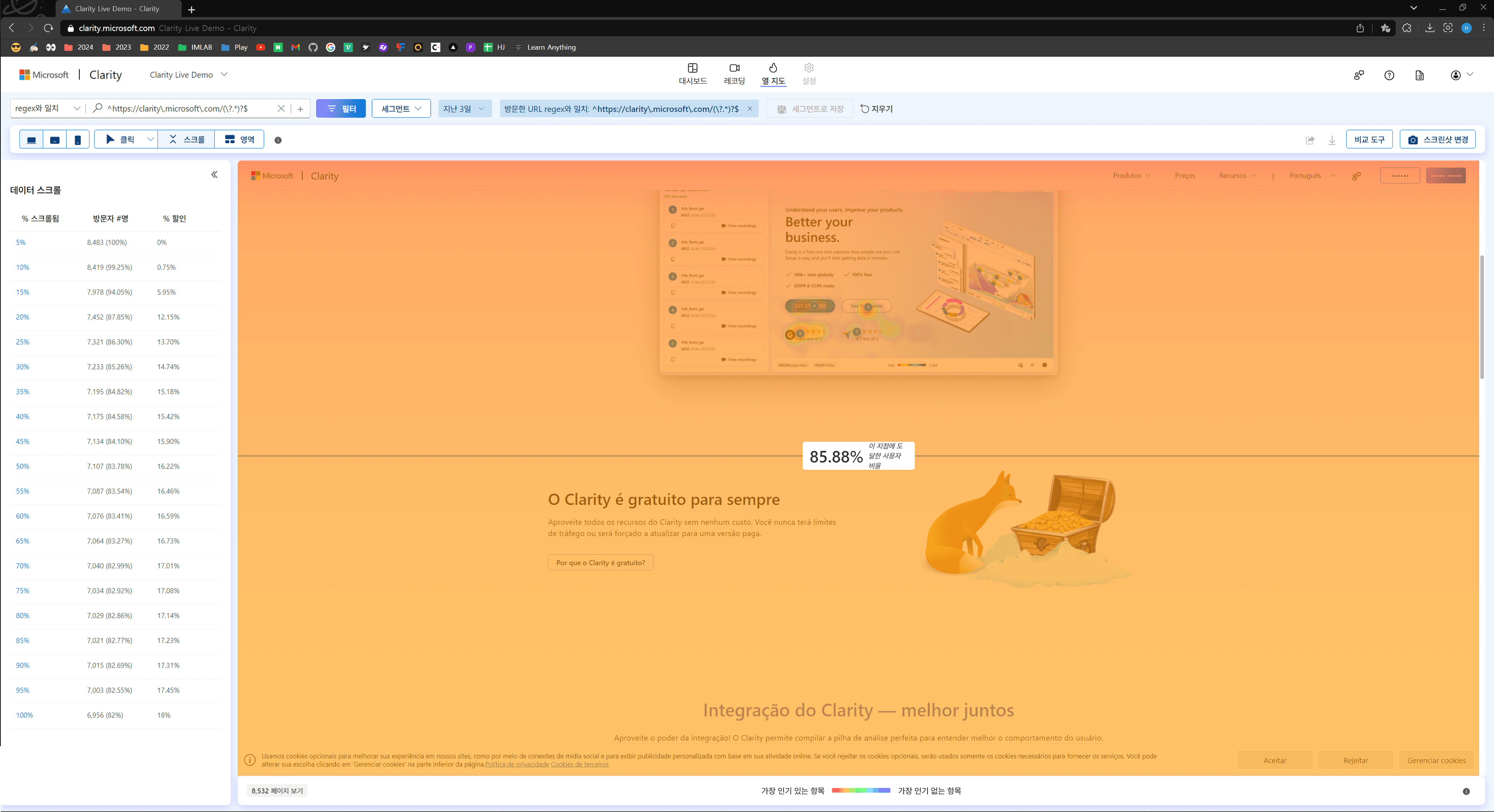
Task: Open the Recordings (레코딩) tab
Action: click(x=734, y=74)
